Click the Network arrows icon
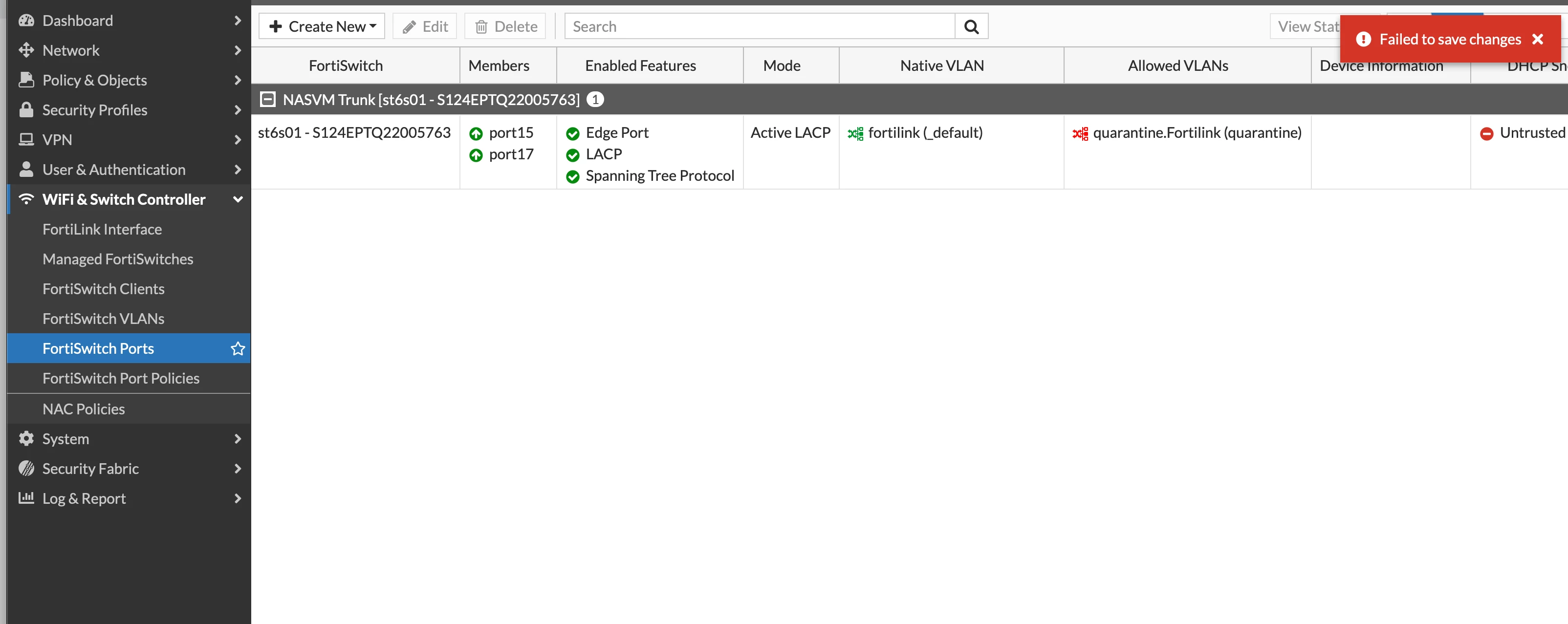This screenshot has height=624, width=1568. click(26, 50)
